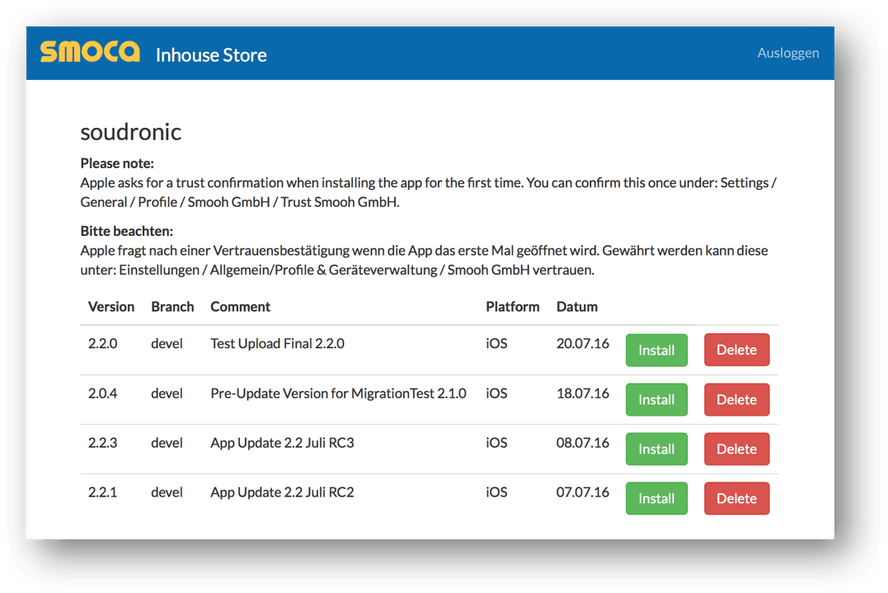888x593 pixels.
Task: Click the smoca logo
Action: point(90,53)
